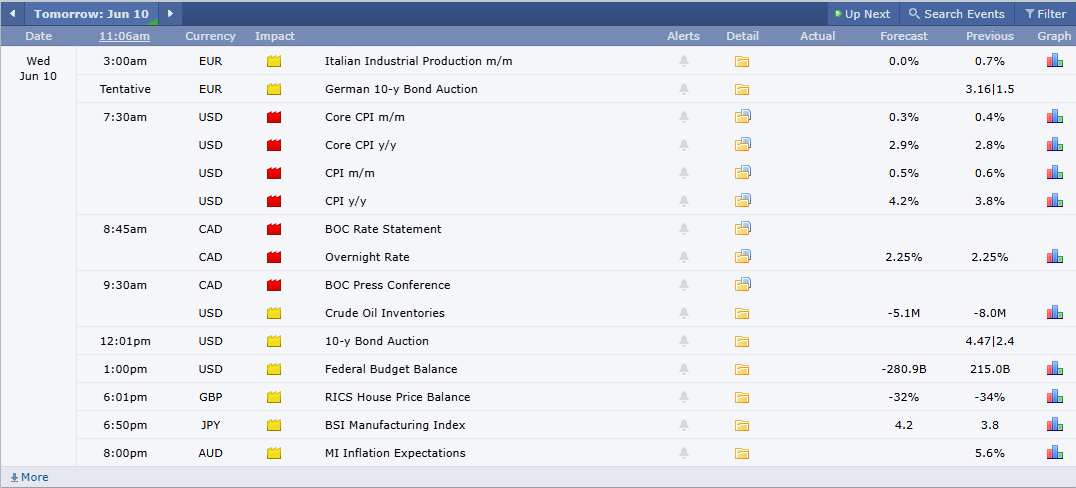Select the Currency column header
The width and height of the screenshot is (1076, 488).
(210, 36)
